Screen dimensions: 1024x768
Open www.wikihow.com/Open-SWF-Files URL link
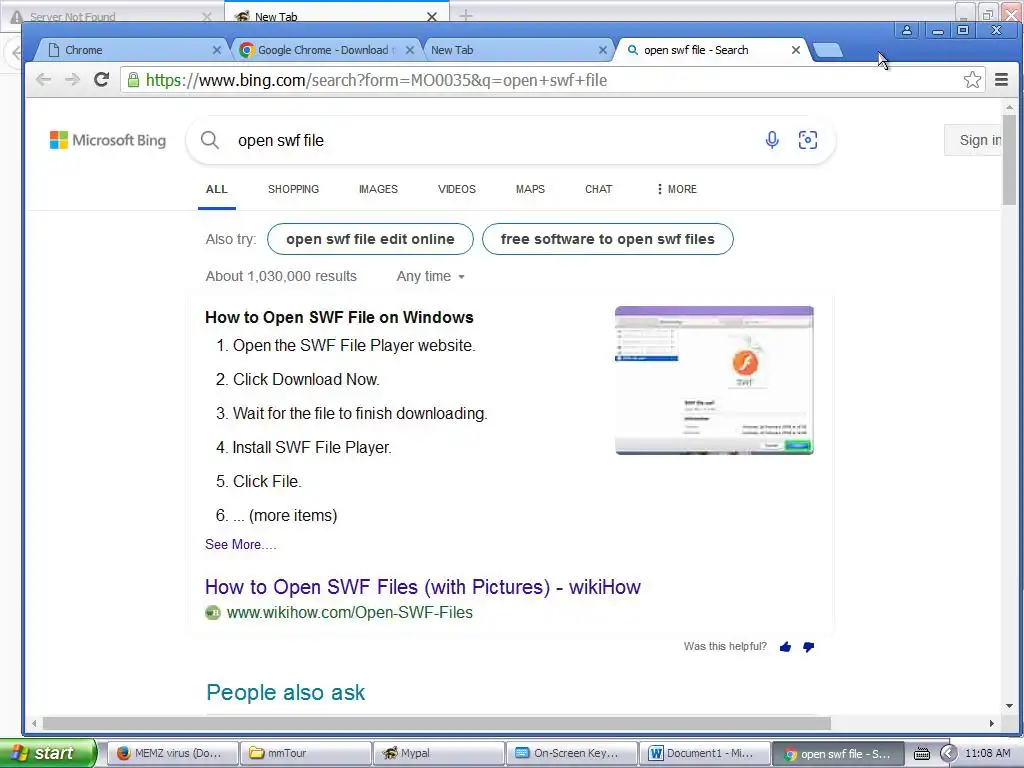349,613
